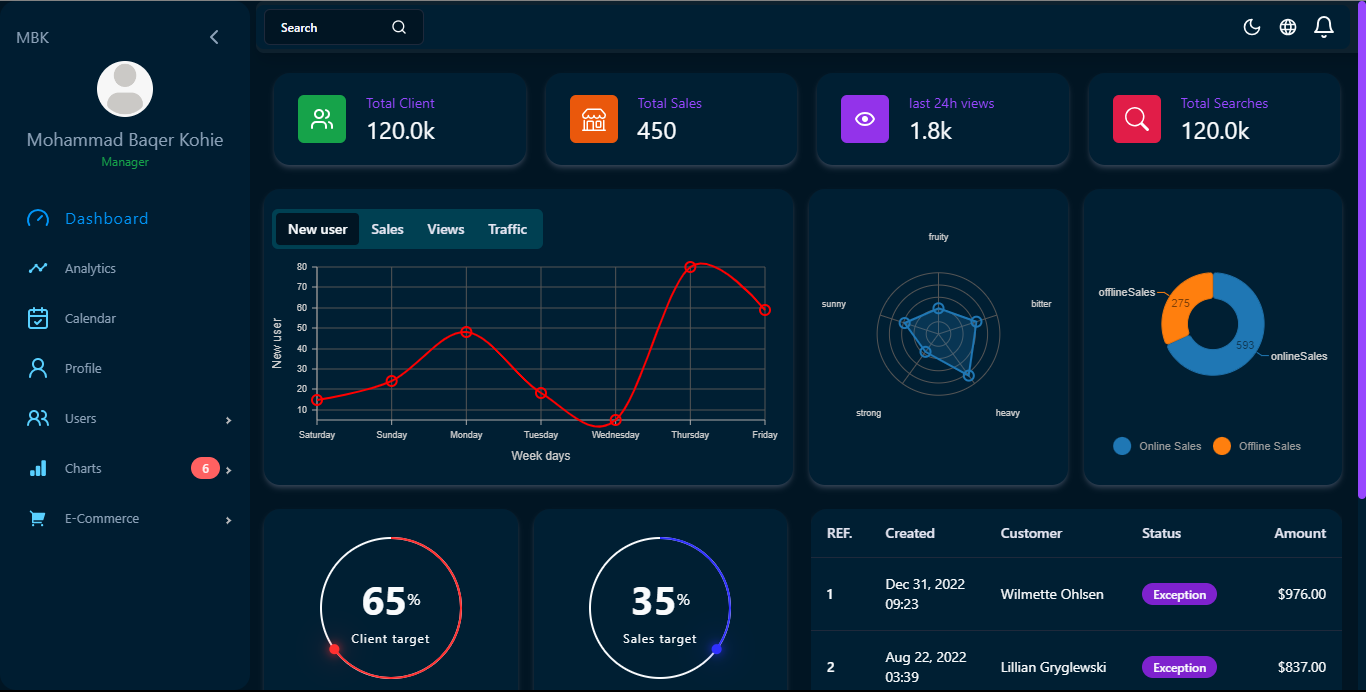Click the purple last 24h views eye icon

[x=865, y=119]
